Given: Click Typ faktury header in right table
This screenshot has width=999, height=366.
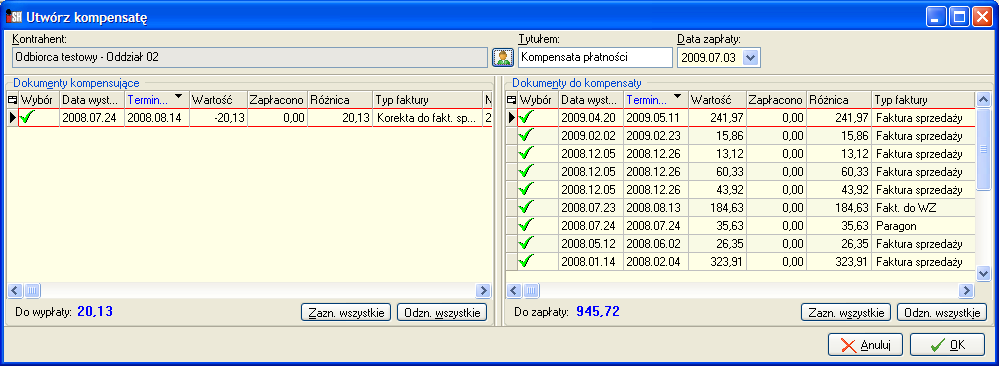Looking at the screenshot, I should click(923, 99).
